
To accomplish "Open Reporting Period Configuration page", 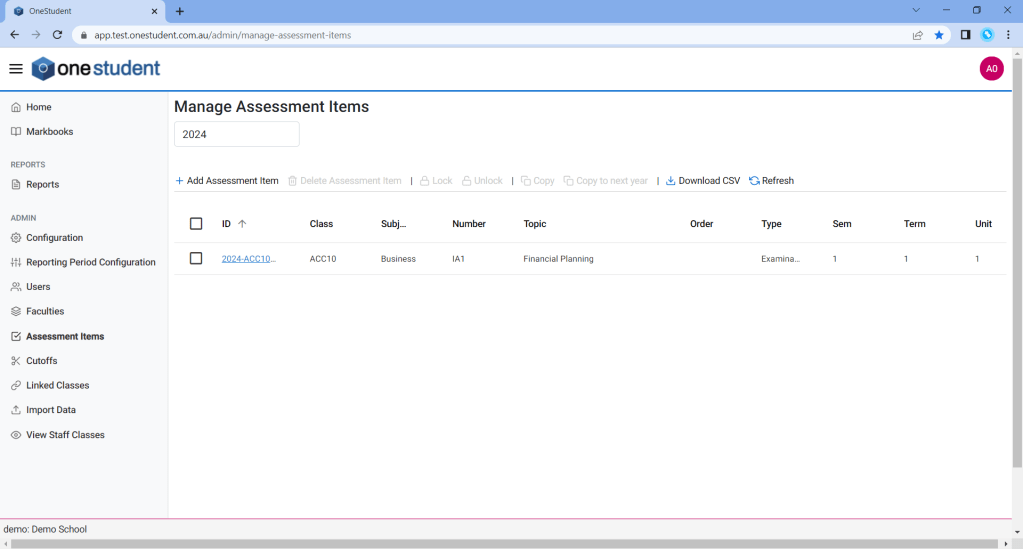I will tap(90, 262).
